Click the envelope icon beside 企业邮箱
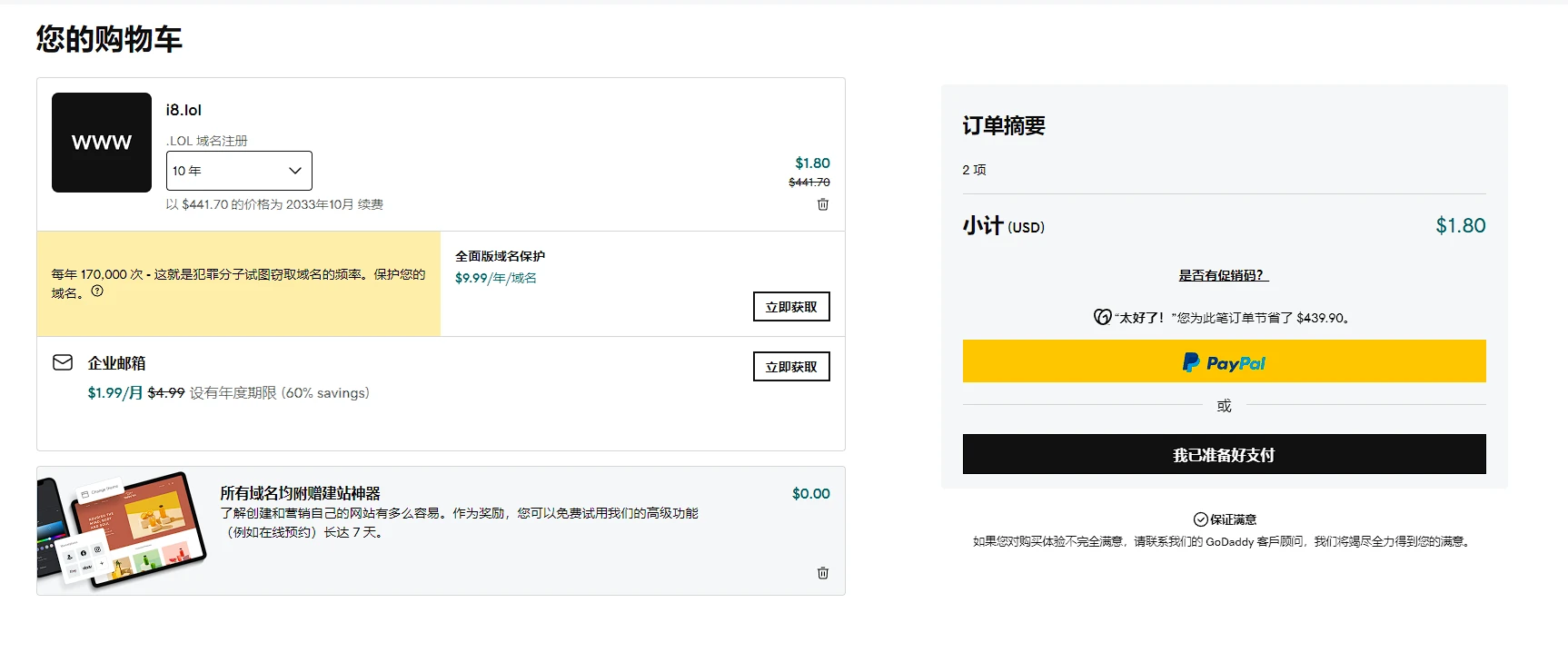This screenshot has width=1568, height=672. click(x=63, y=362)
